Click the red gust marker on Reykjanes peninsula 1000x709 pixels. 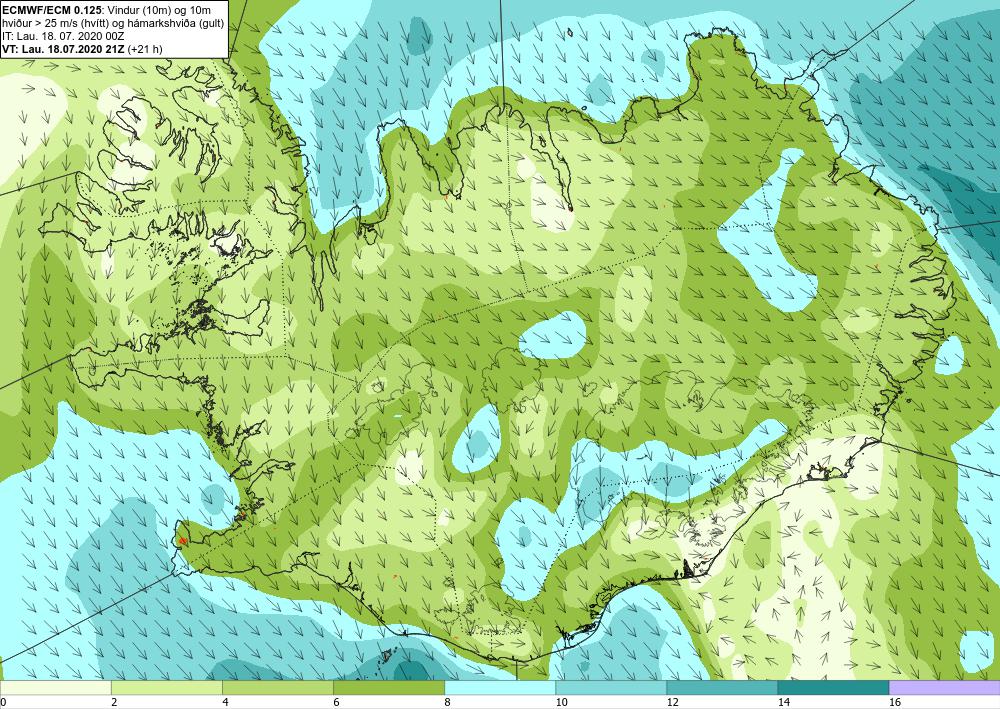coord(183,540)
